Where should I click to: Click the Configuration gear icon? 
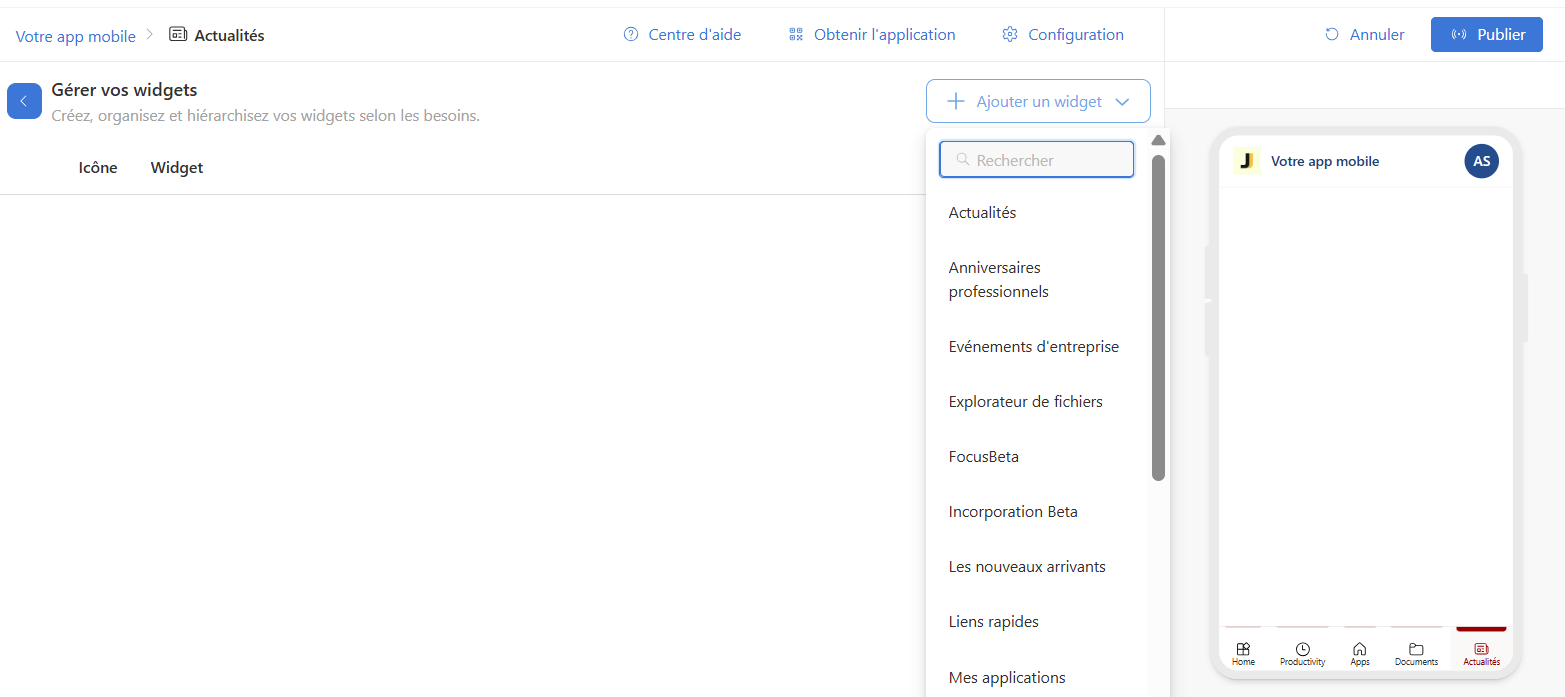click(1010, 34)
